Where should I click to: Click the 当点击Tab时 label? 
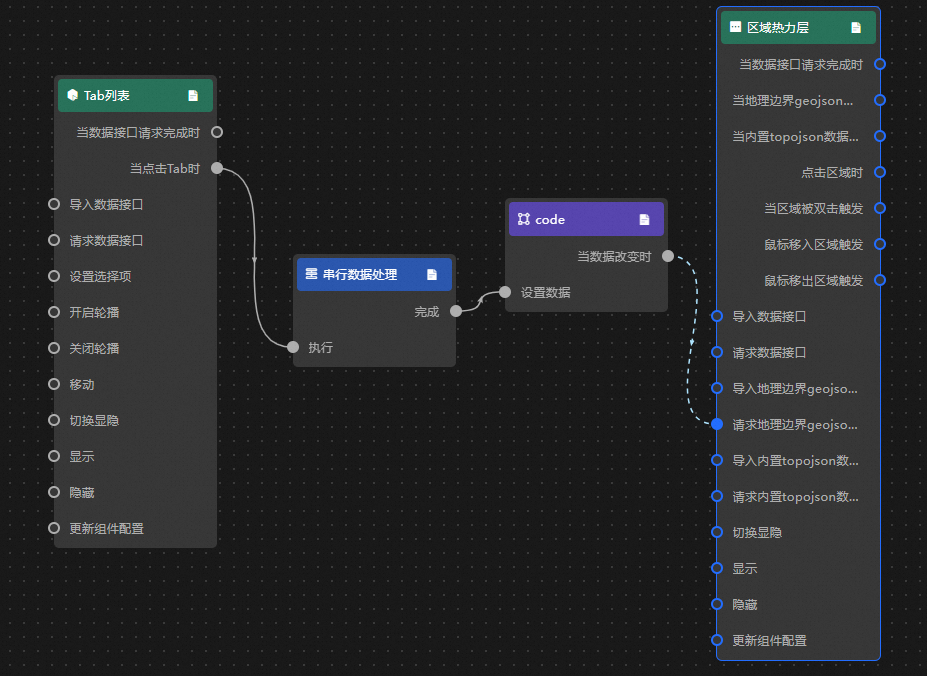pos(165,169)
